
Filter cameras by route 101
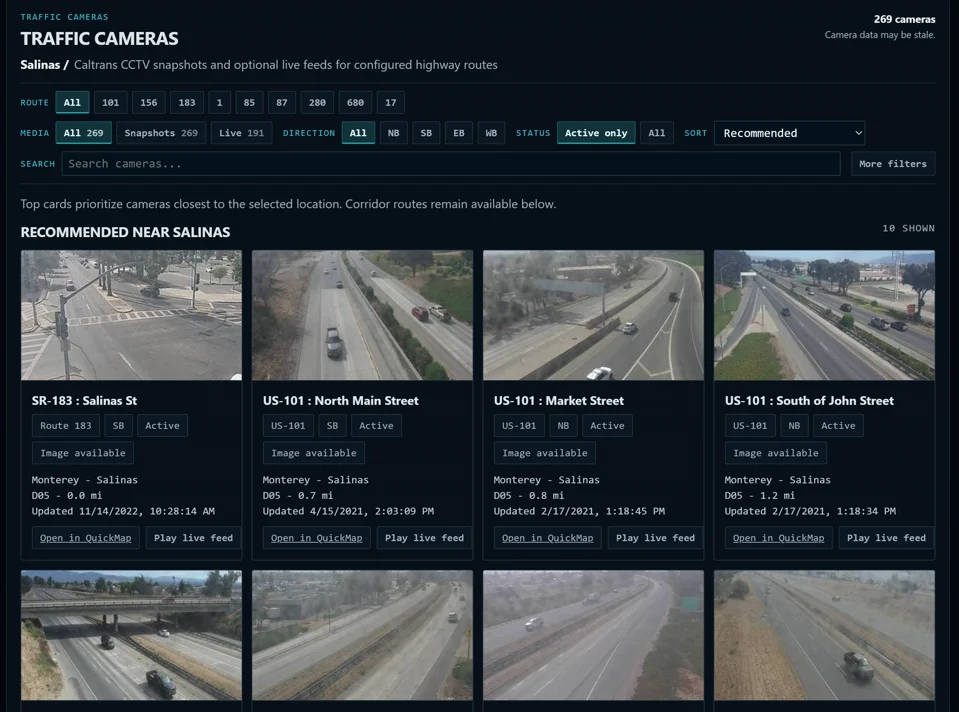point(111,102)
